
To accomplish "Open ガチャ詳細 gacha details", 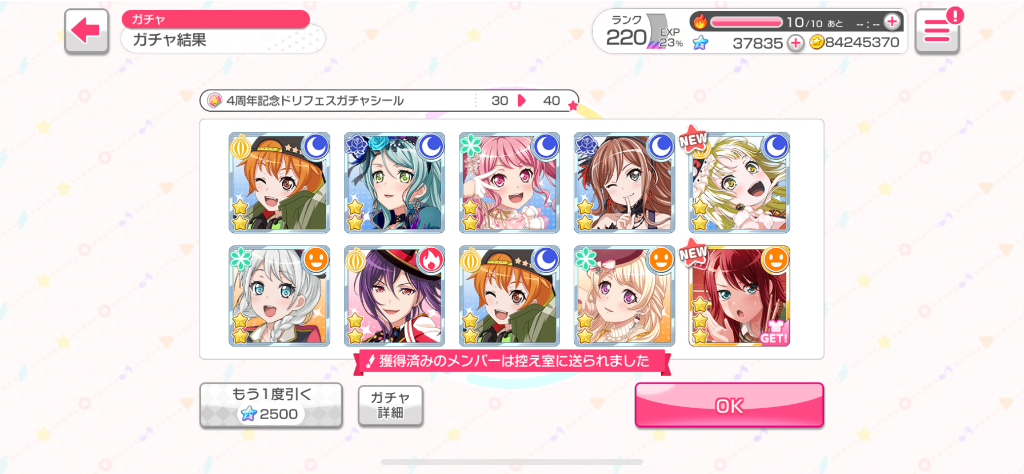I will coord(391,405).
